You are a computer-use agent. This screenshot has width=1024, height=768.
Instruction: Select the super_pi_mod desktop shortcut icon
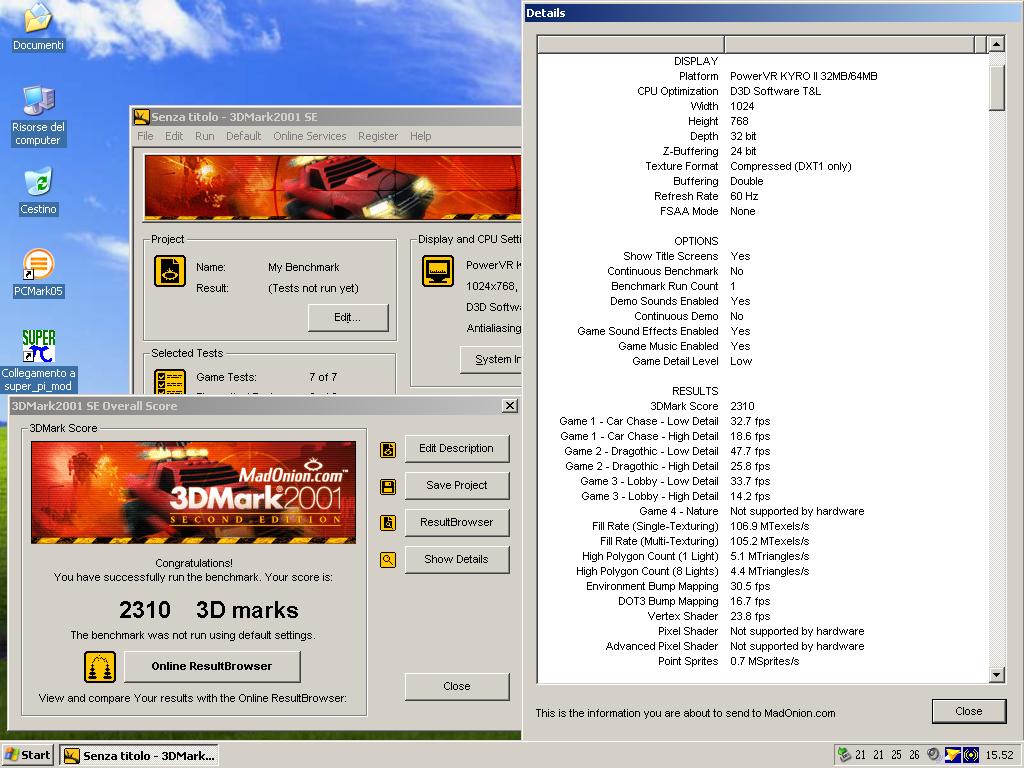39,345
